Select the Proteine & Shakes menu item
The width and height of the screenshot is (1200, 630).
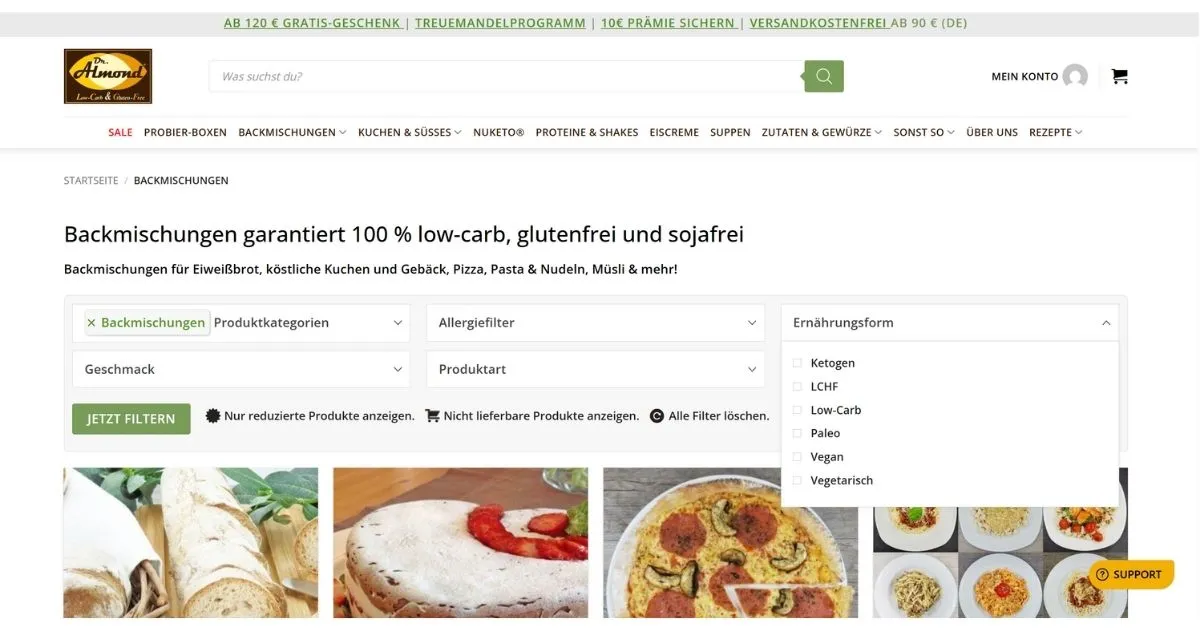click(587, 132)
